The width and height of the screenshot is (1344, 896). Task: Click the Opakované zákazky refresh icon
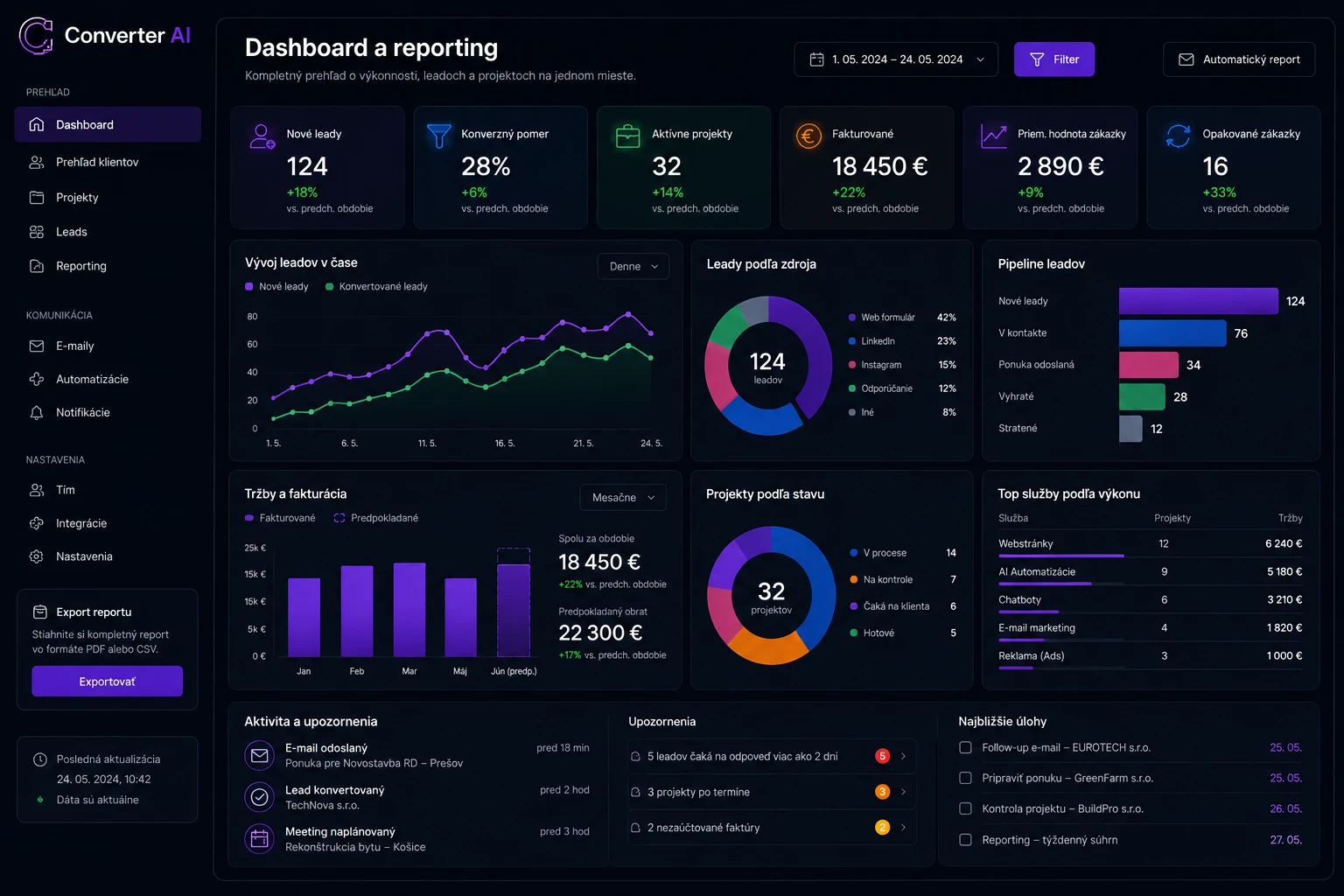(1179, 136)
